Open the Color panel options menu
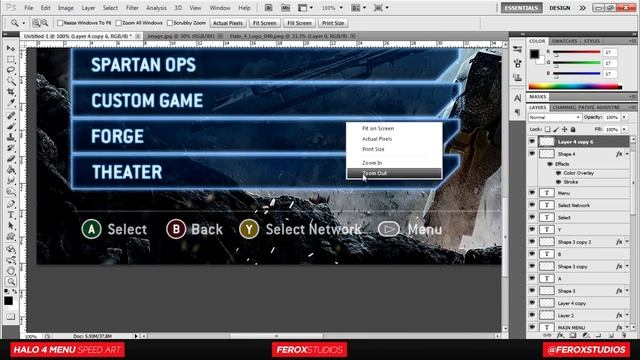 tap(632, 41)
